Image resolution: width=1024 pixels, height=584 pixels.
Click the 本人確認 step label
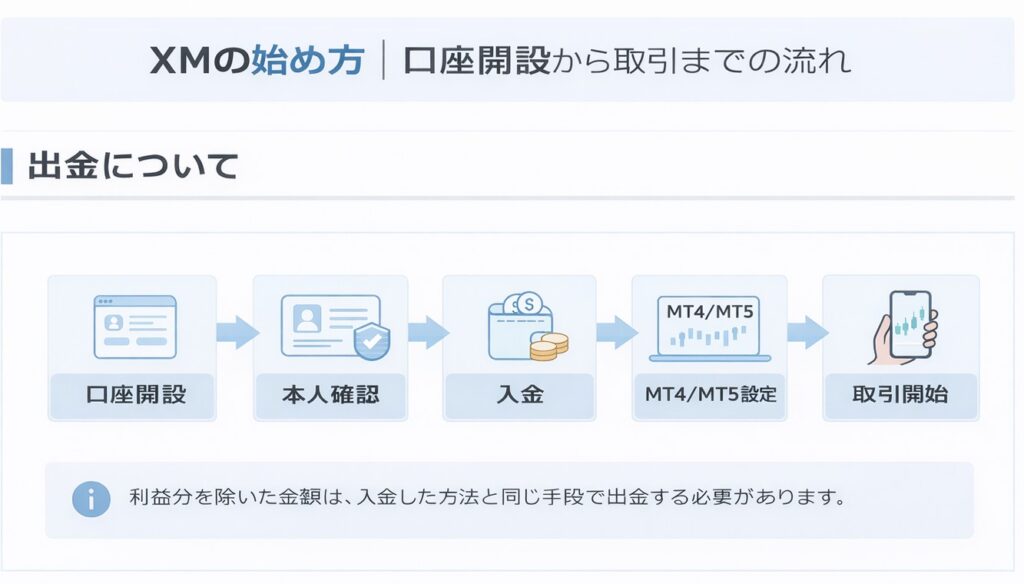(330, 396)
